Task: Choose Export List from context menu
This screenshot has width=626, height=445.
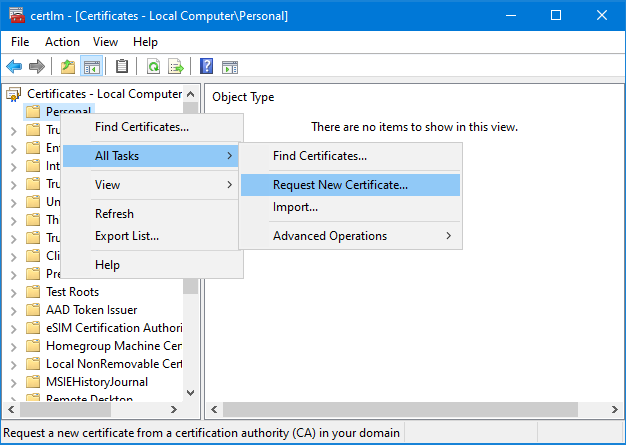Action: (x=152, y=236)
